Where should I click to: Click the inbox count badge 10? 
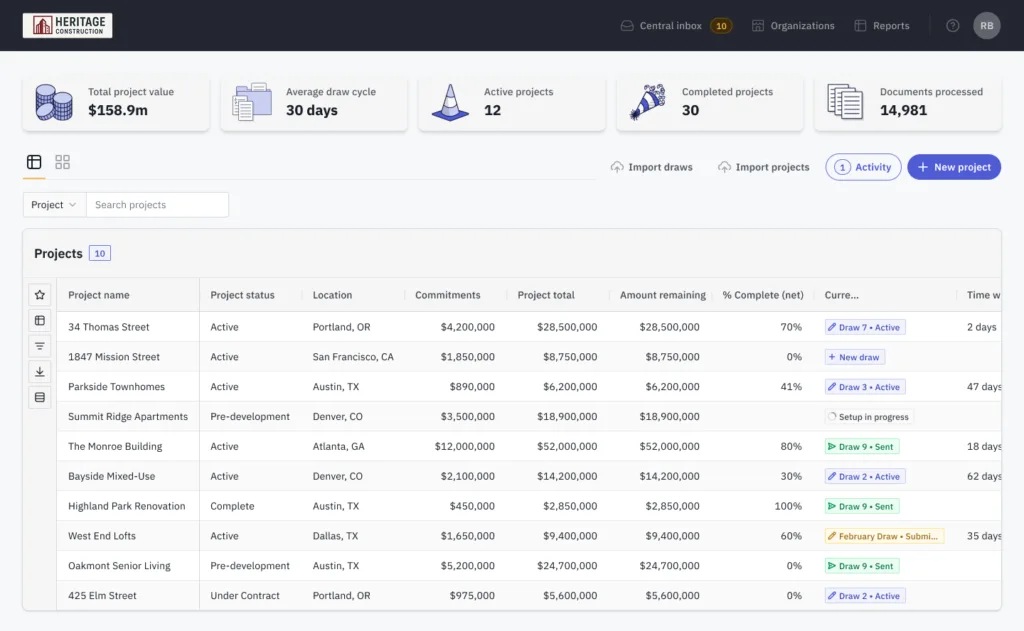click(721, 25)
